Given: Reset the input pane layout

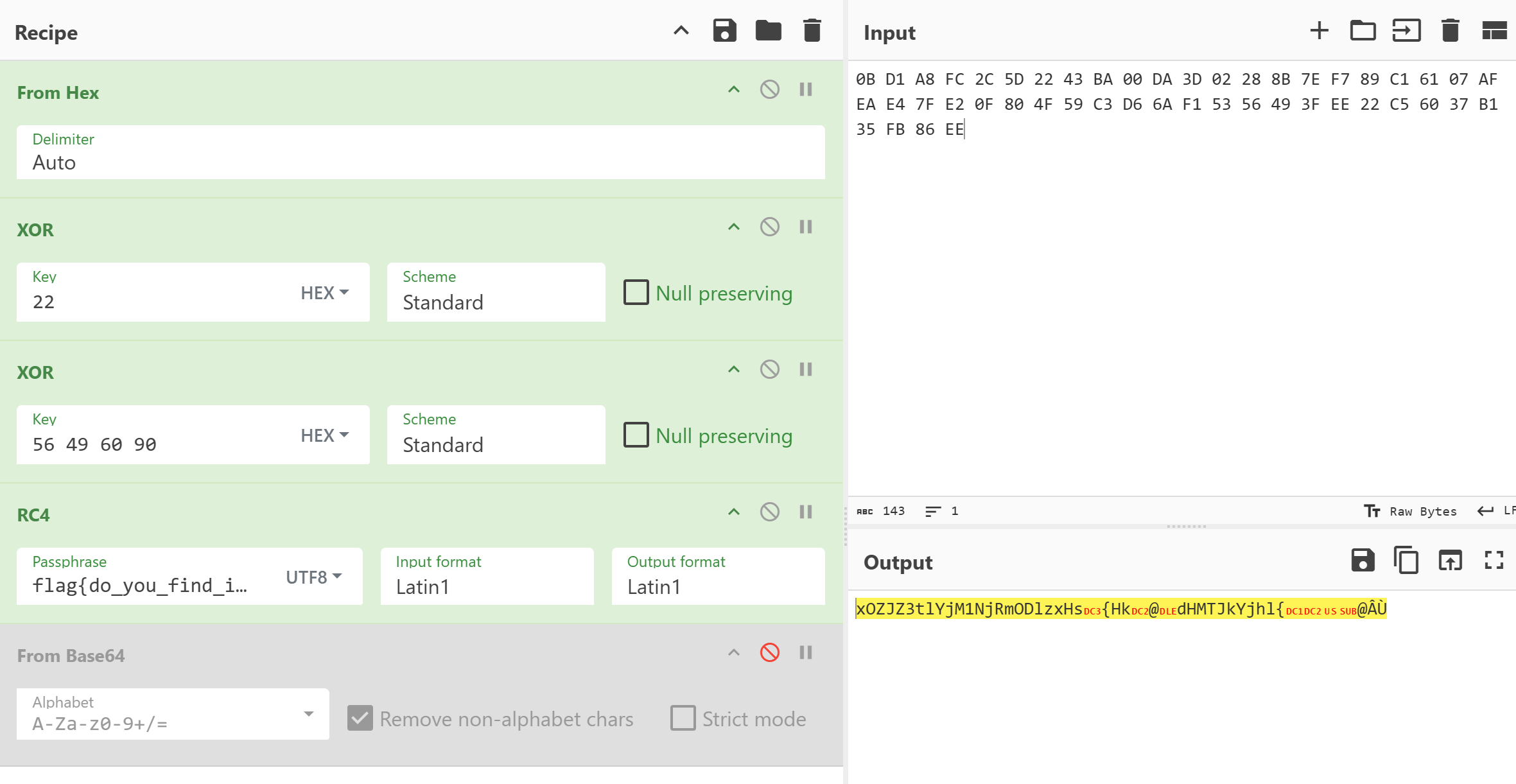Looking at the screenshot, I should (x=1494, y=31).
